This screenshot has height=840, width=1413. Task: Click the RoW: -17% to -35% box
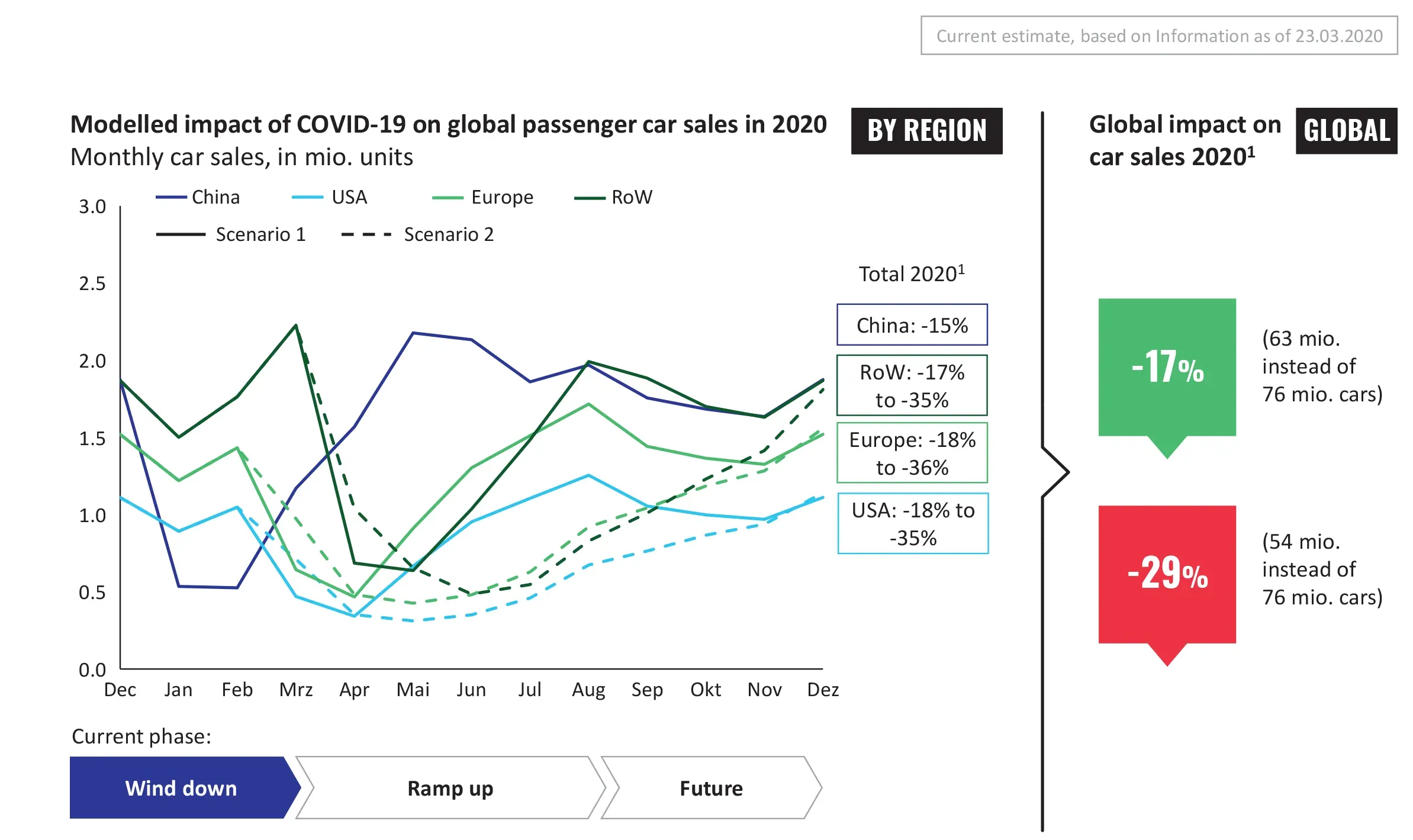pos(912,385)
